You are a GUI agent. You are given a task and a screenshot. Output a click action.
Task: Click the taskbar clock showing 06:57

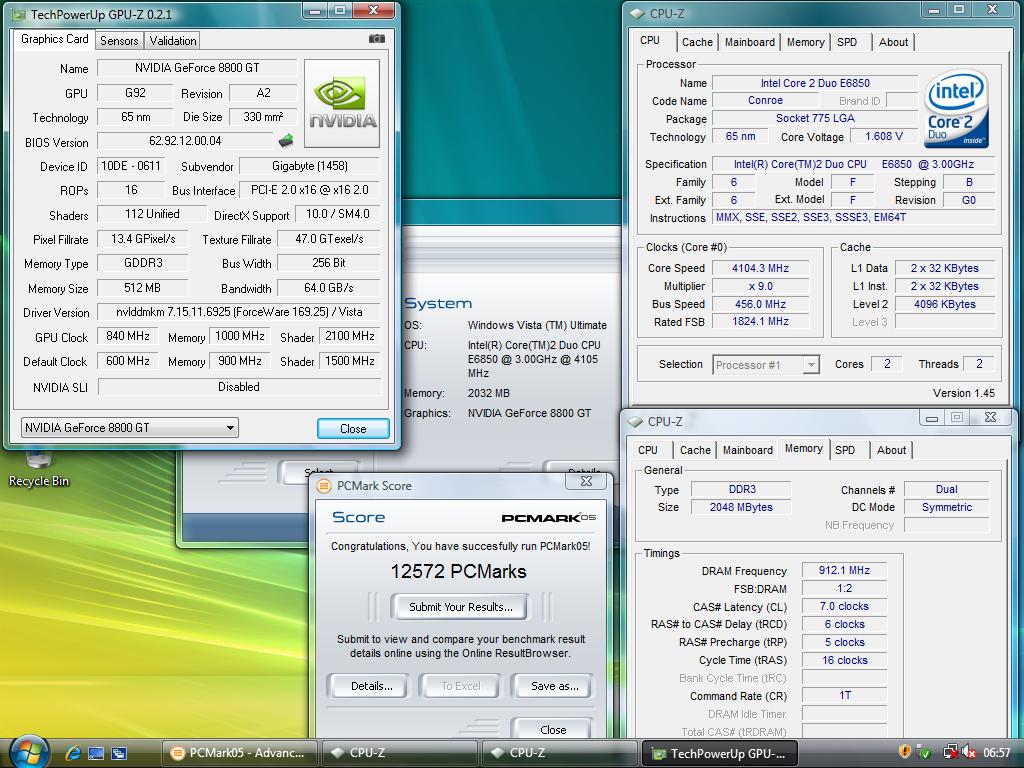[x=997, y=753]
